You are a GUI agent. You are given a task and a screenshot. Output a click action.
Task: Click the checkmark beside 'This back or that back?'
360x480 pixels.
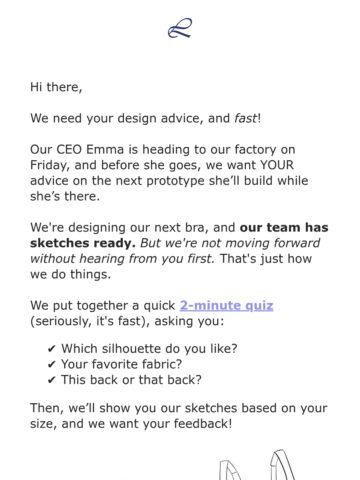51,380
